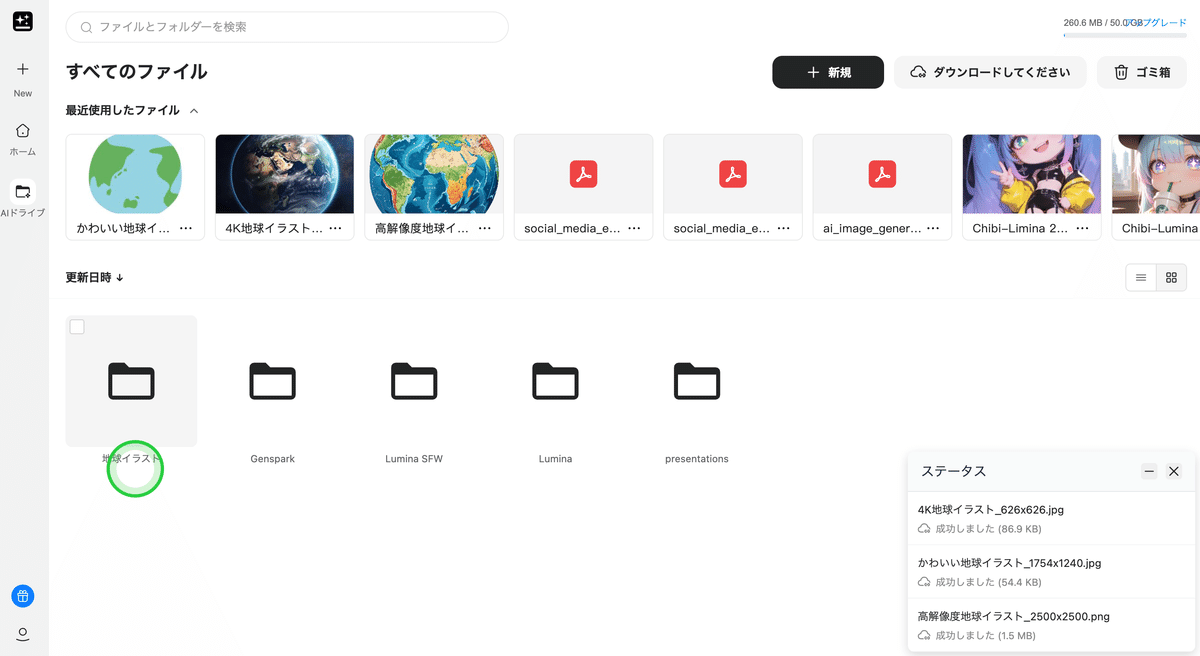Click the Genspark logo icon in sidebar
The width and height of the screenshot is (1200, 656).
(22, 21)
